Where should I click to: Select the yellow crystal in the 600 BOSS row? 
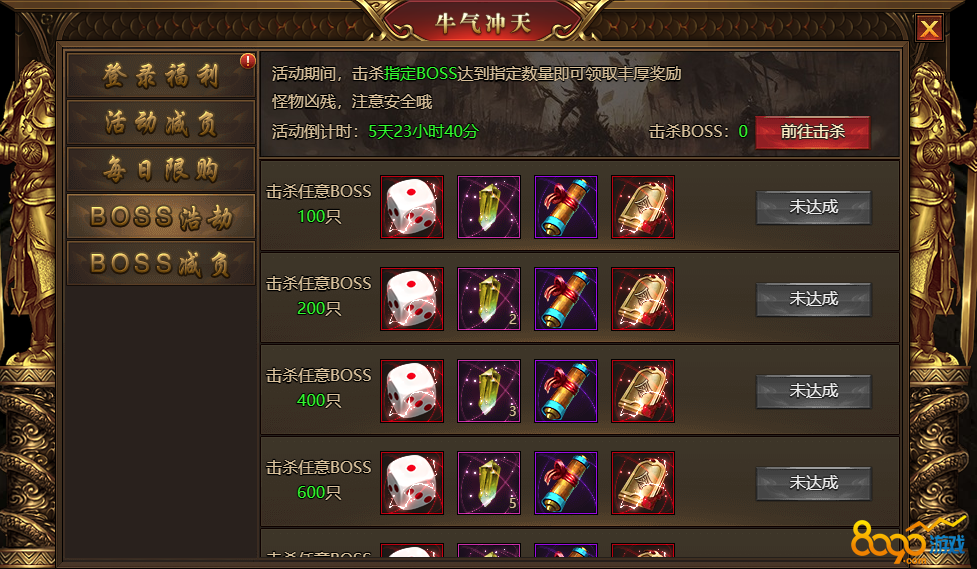point(489,483)
